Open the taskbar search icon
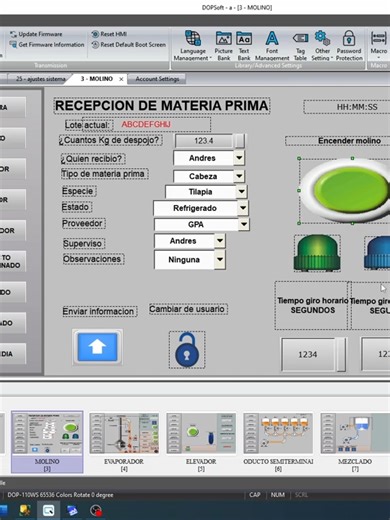The image size is (390, 520). (x=49, y=510)
